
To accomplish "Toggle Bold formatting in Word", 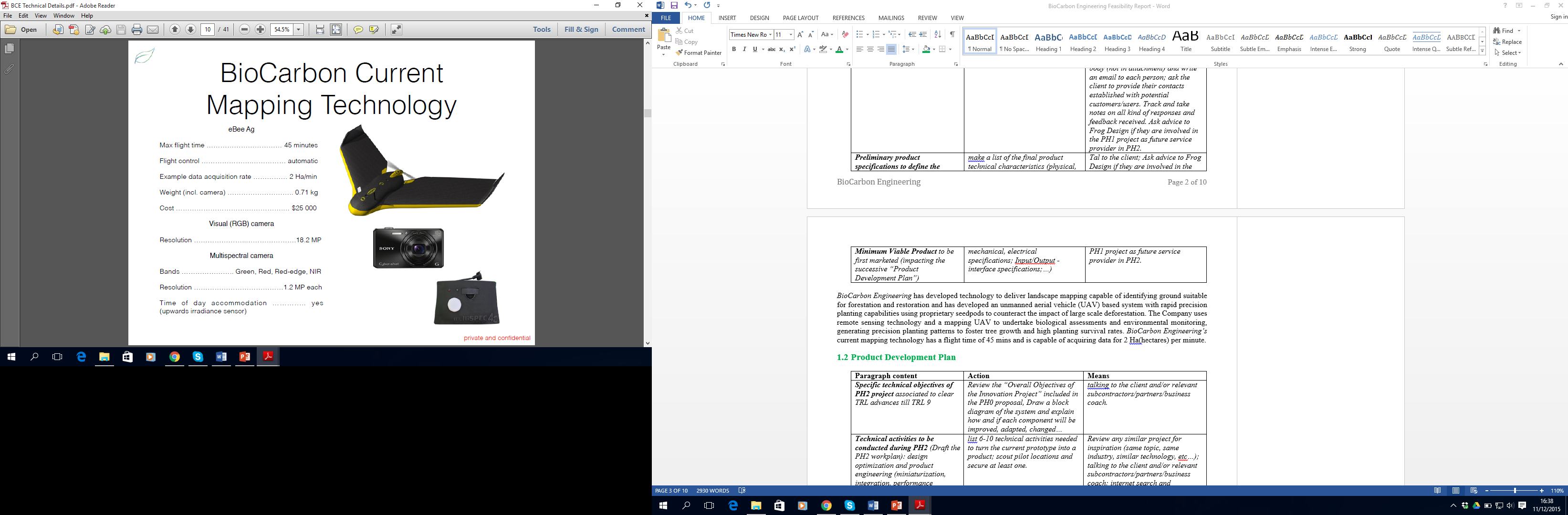I will [x=734, y=49].
